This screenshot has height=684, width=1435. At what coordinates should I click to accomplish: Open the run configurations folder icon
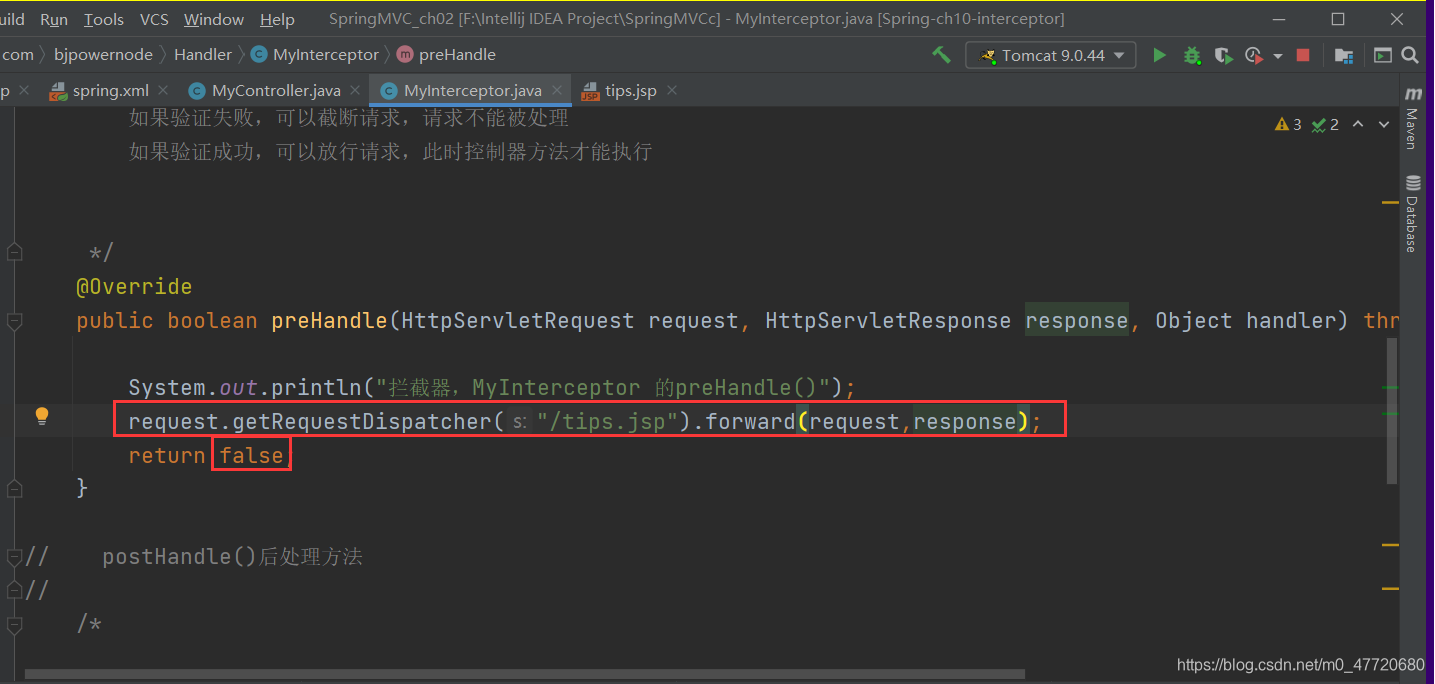tap(1343, 55)
